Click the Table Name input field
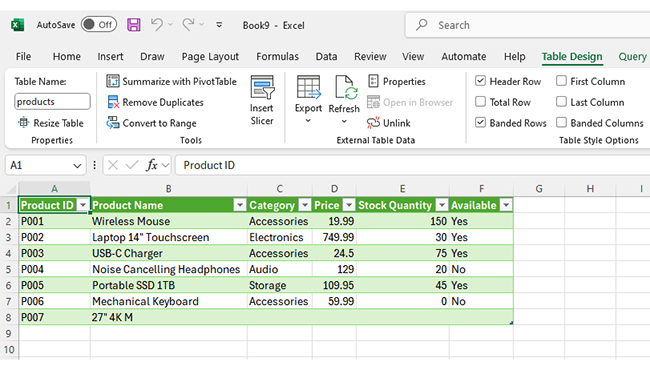The image size is (650, 370). point(52,102)
